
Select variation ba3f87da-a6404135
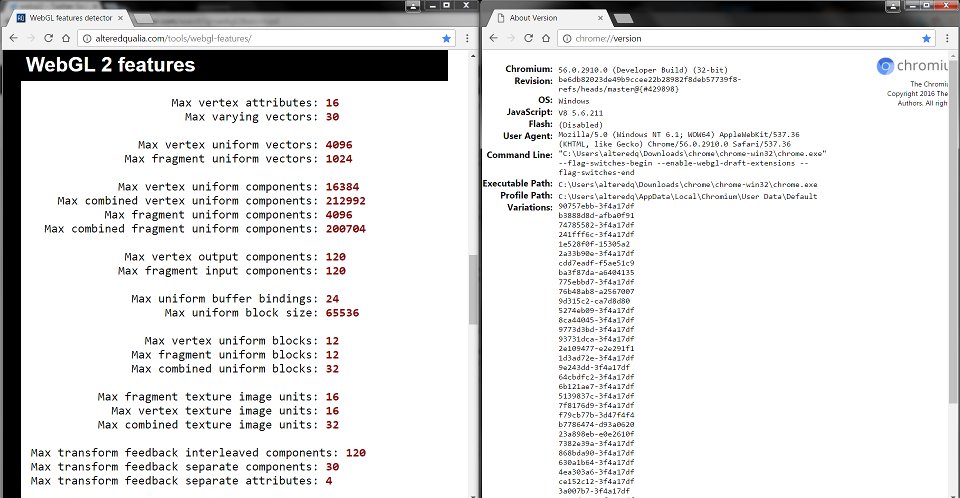click(x=596, y=273)
